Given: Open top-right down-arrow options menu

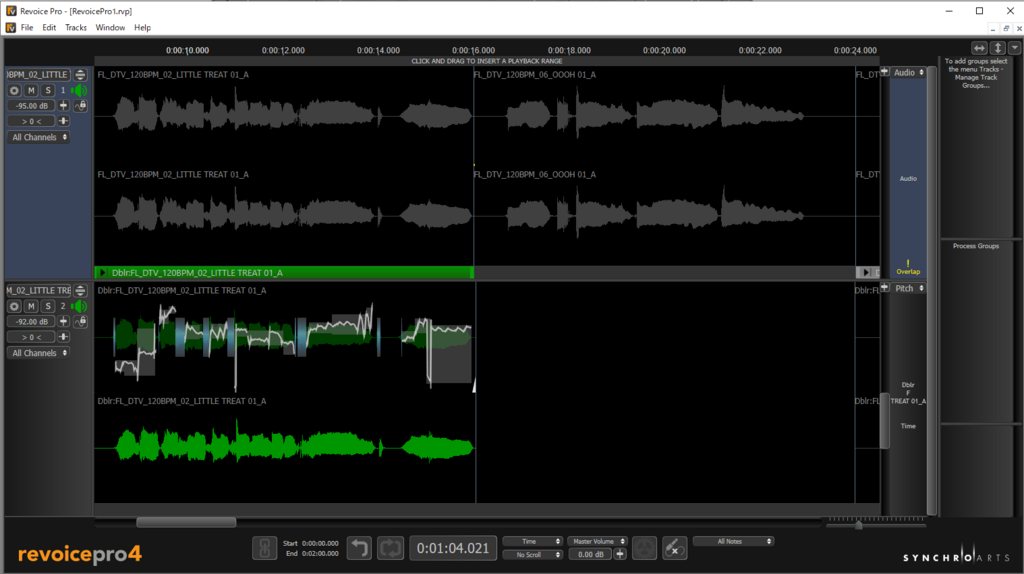Looking at the screenshot, I should [1014, 48].
